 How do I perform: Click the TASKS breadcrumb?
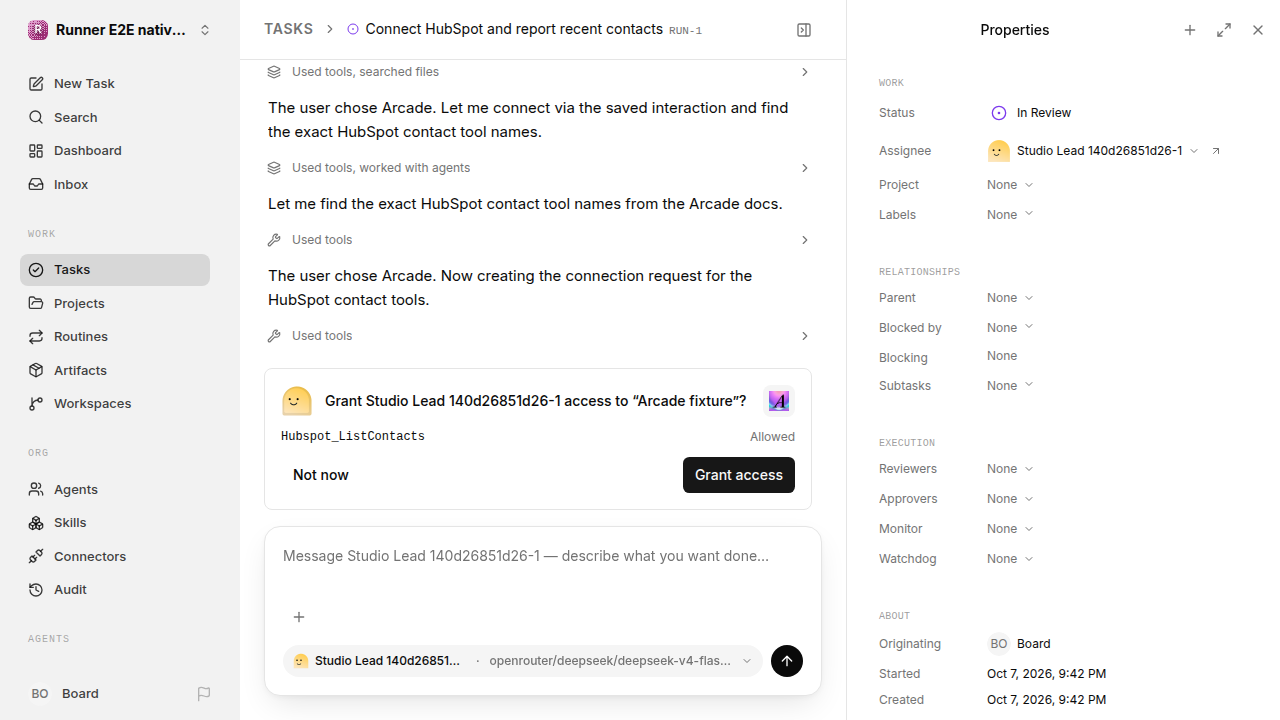pyautogui.click(x=288, y=29)
